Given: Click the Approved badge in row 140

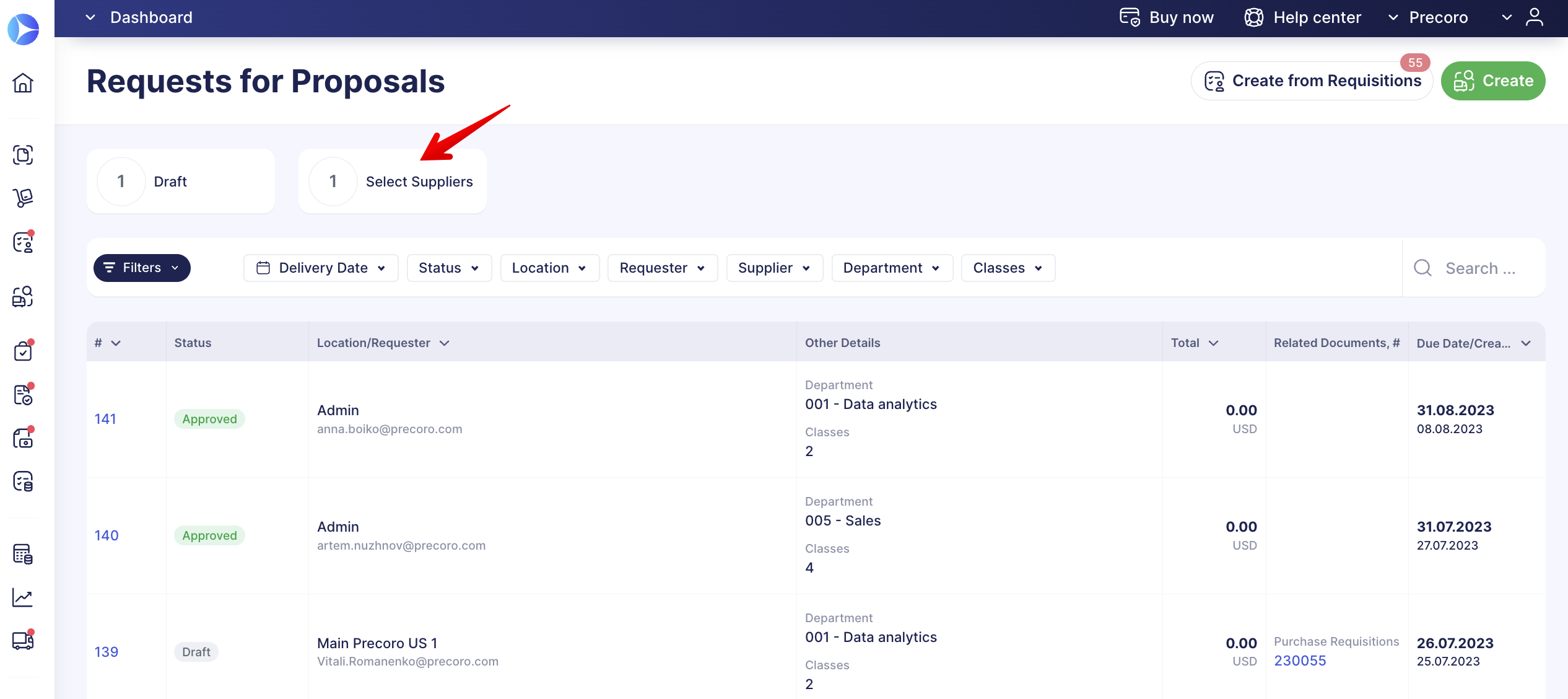Looking at the screenshot, I should (209, 535).
